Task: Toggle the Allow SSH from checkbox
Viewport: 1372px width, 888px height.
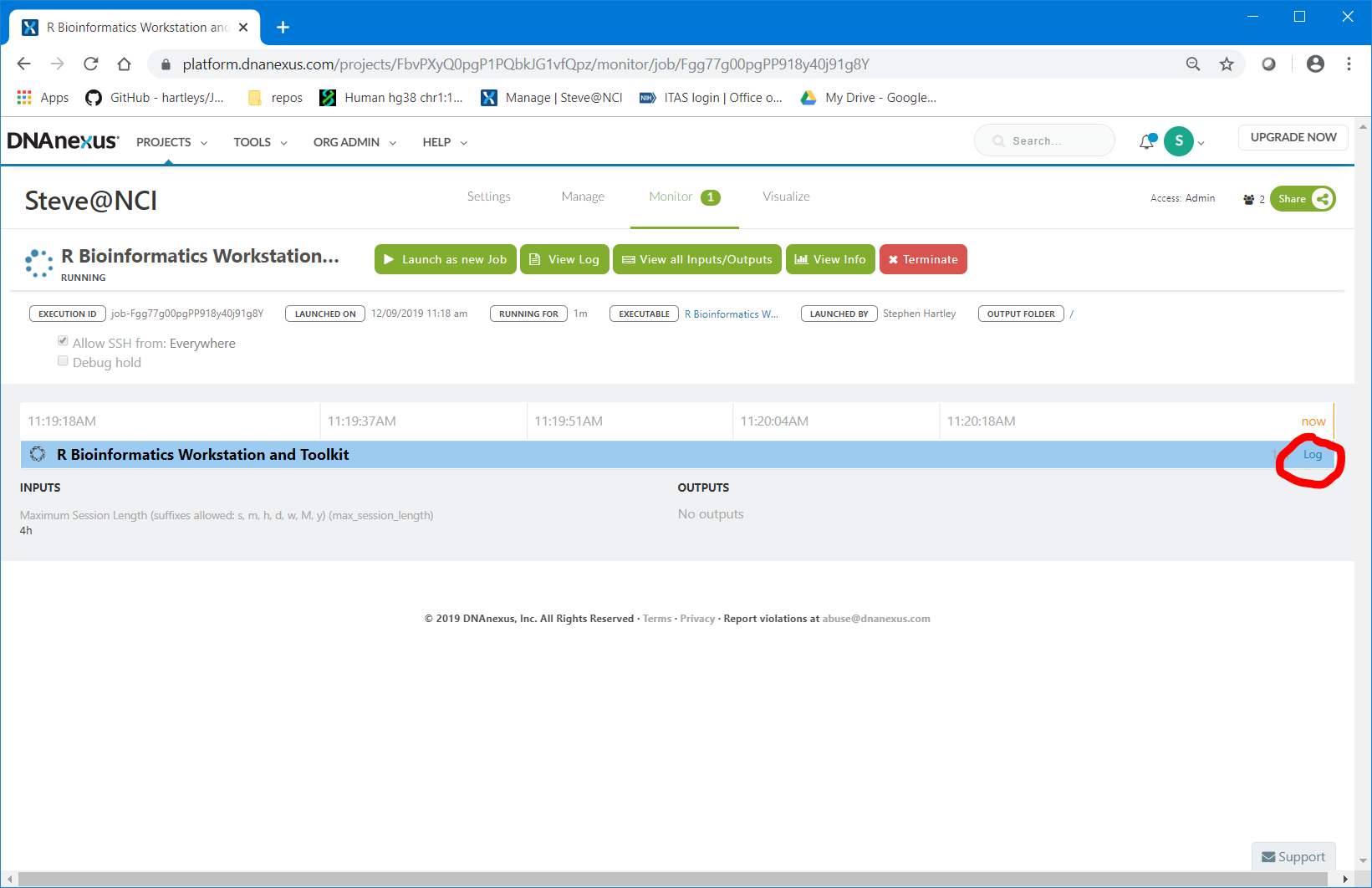Action: coord(63,341)
